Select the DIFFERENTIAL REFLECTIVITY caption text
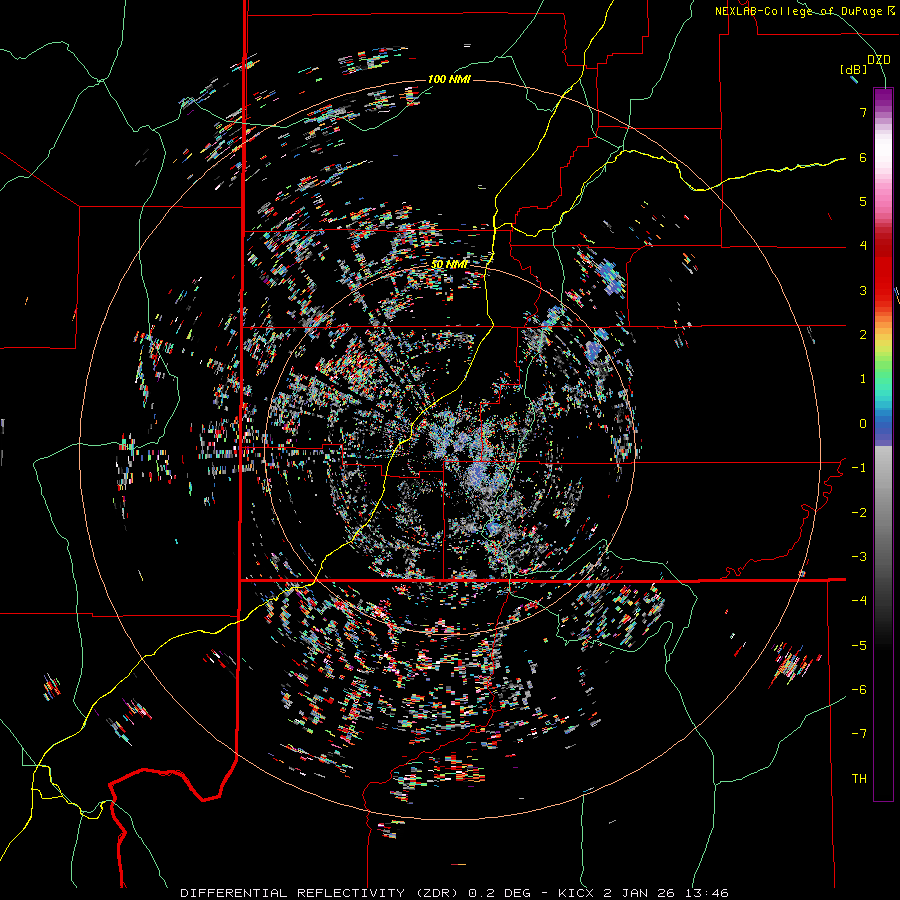The width and height of the screenshot is (900, 900). pos(292,893)
